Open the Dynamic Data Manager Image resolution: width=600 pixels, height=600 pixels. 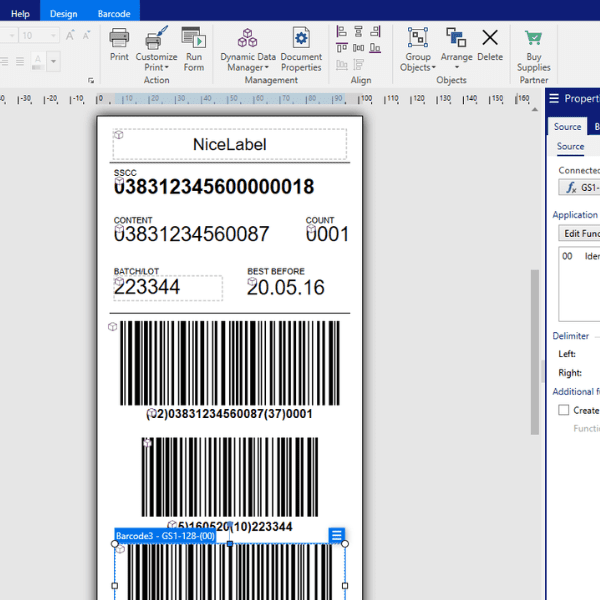tap(247, 39)
